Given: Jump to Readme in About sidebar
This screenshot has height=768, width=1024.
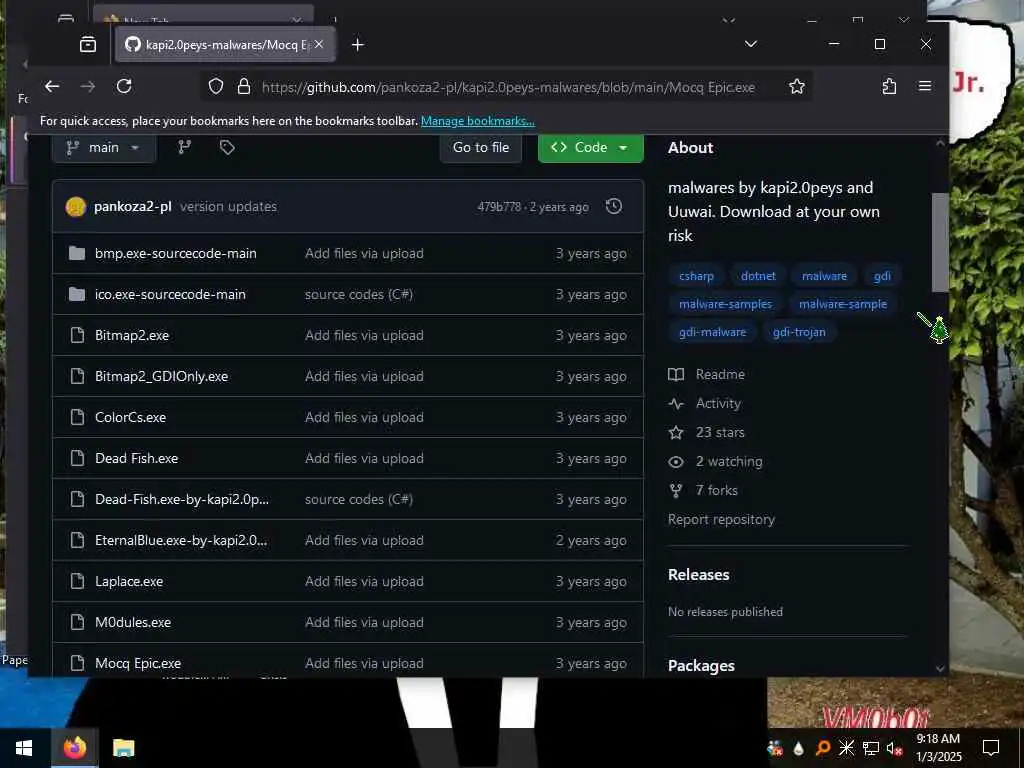Looking at the screenshot, I should click(707, 374).
